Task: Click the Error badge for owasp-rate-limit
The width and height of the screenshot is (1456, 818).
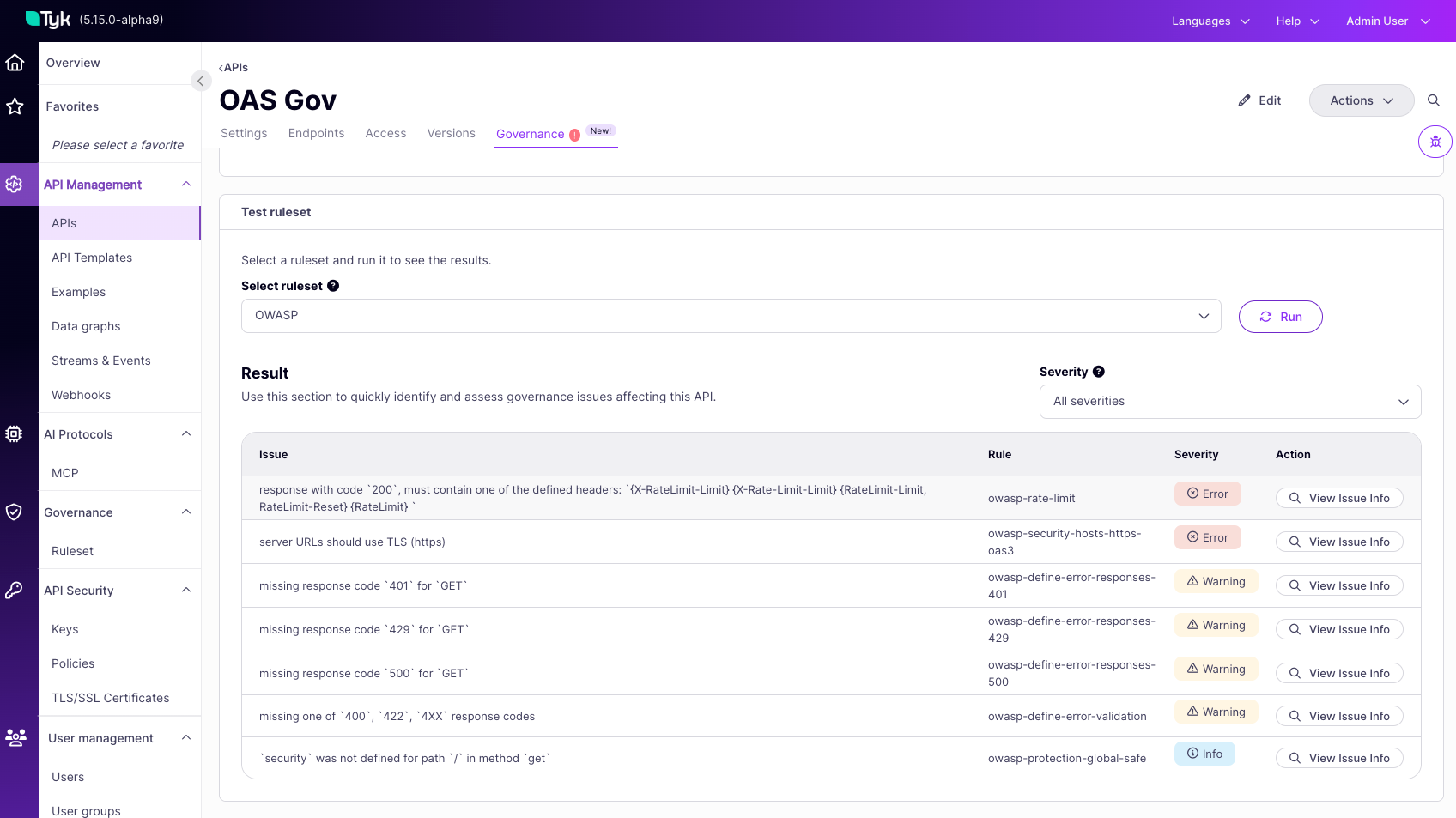Action: pyautogui.click(x=1207, y=494)
